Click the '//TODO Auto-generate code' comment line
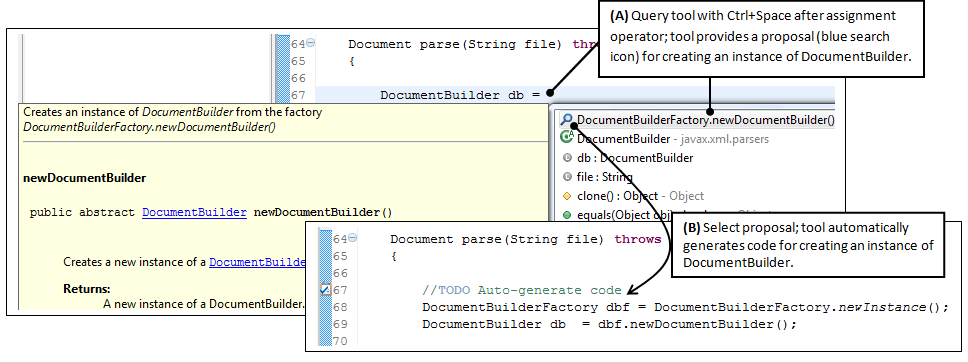This screenshot has width=968, height=362. tap(522, 290)
